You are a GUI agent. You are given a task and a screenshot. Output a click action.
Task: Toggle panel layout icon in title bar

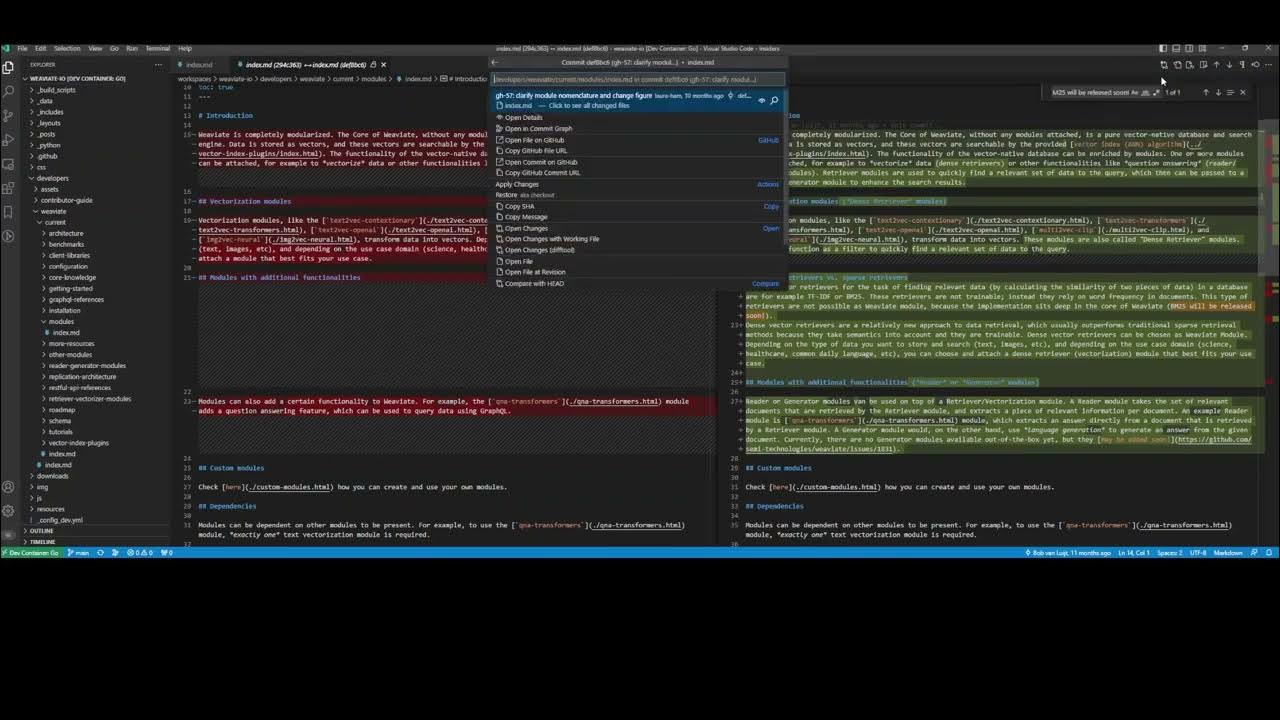pyautogui.click(x=1176, y=48)
